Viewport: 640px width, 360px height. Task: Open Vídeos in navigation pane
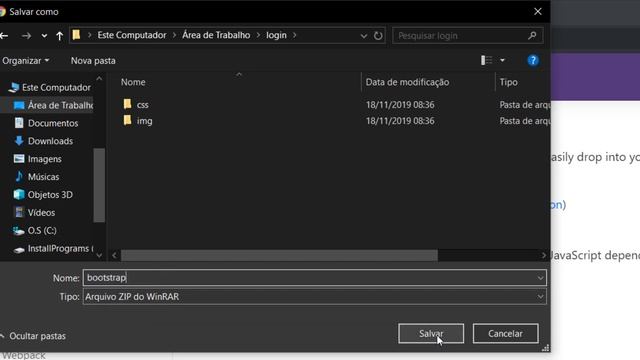coord(34,213)
